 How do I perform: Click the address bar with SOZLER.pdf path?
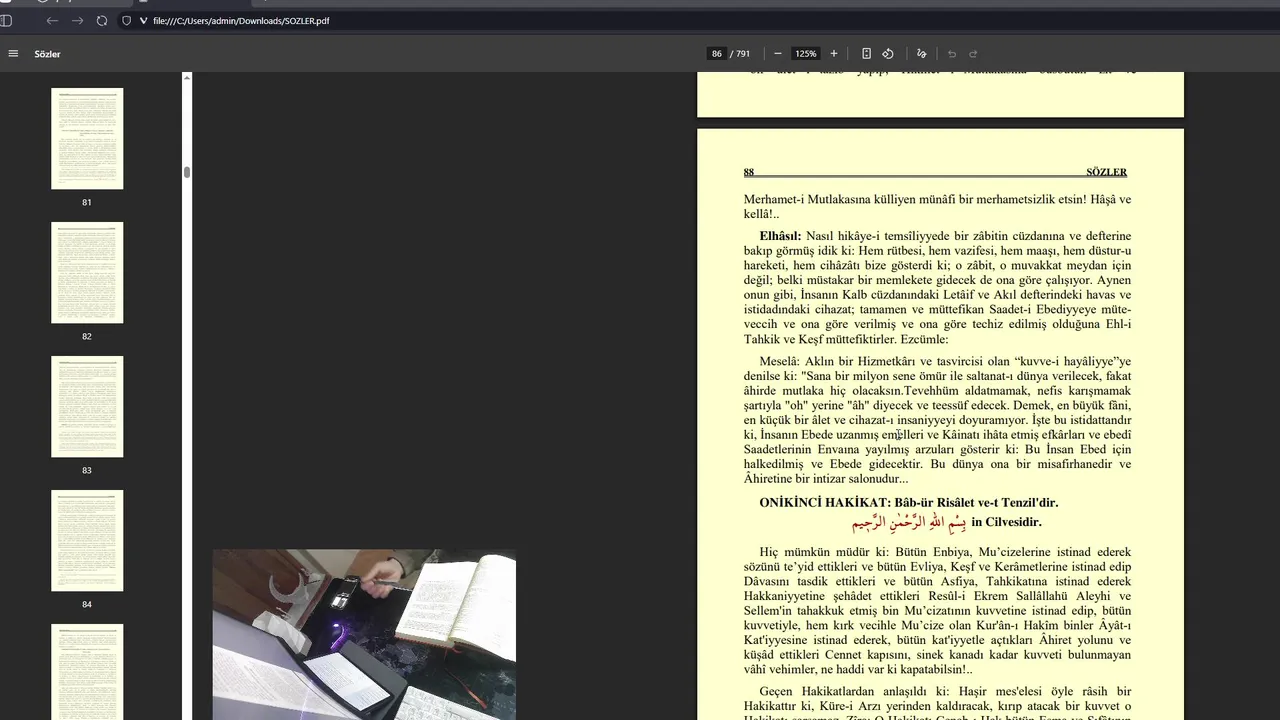point(700,20)
